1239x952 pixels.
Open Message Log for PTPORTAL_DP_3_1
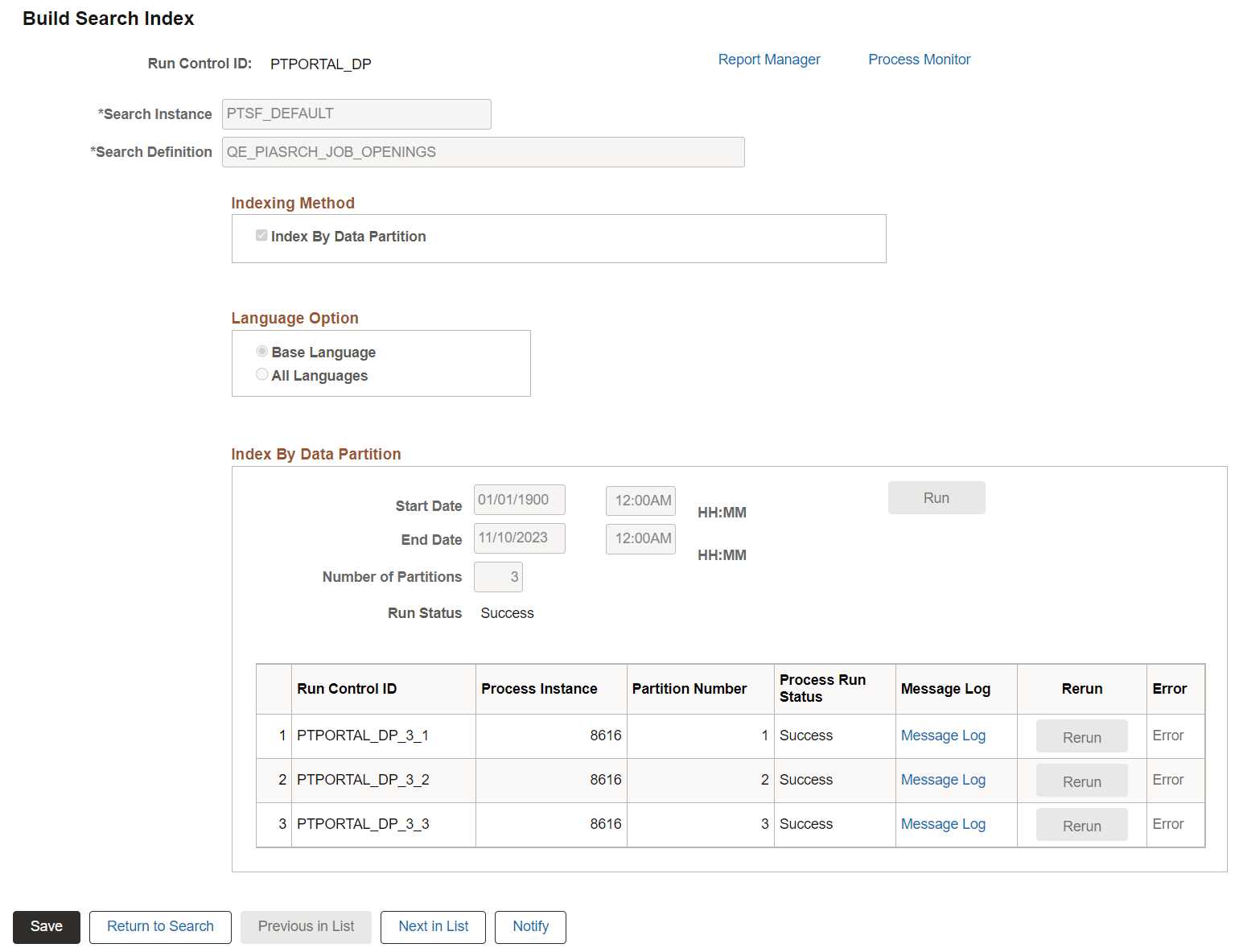pyautogui.click(x=942, y=735)
